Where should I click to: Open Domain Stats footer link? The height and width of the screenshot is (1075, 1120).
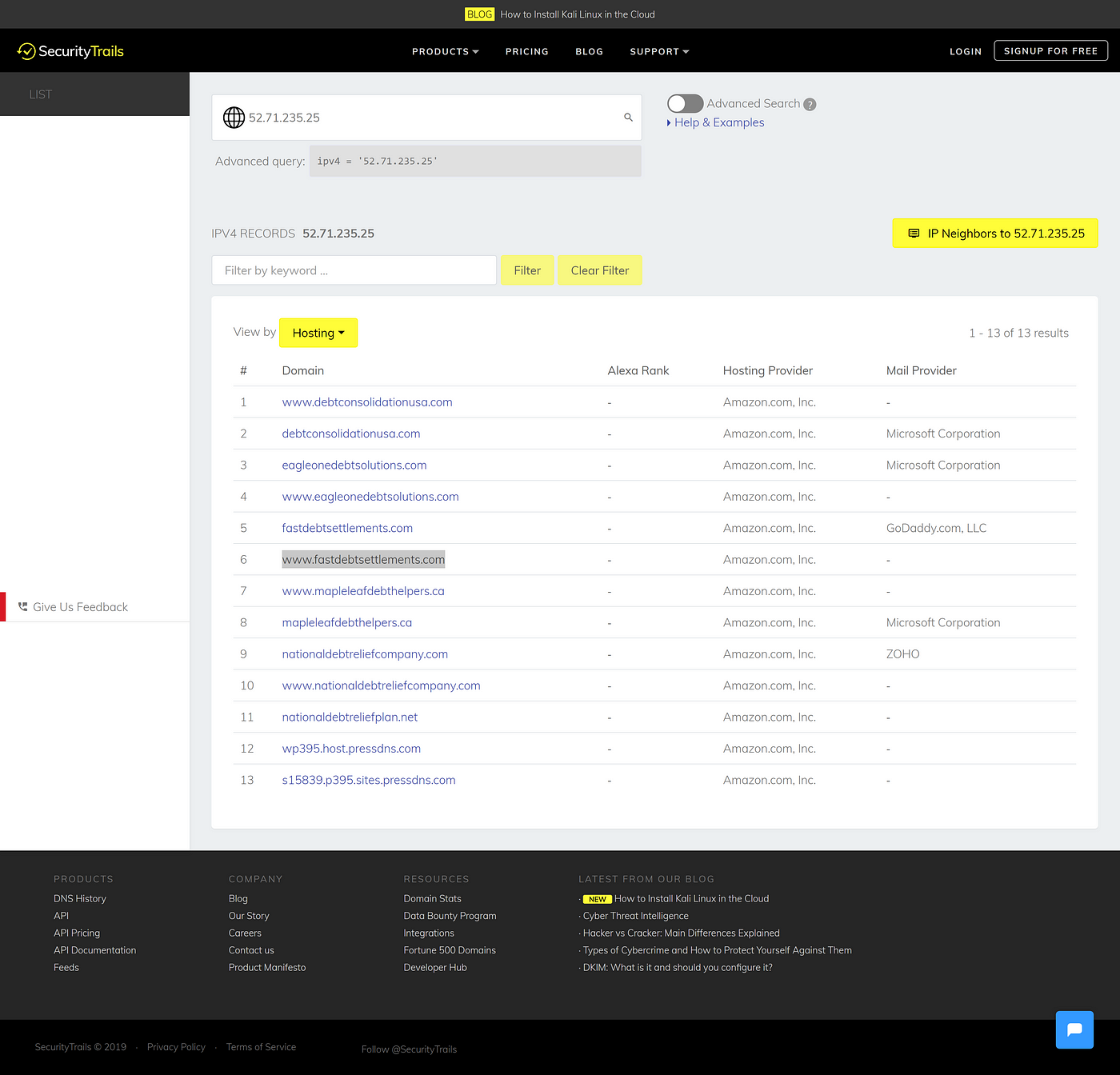(433, 899)
